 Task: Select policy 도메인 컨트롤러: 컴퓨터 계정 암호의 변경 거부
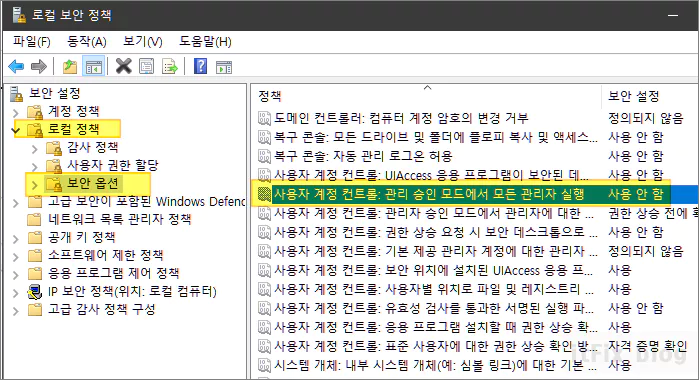pos(401,118)
